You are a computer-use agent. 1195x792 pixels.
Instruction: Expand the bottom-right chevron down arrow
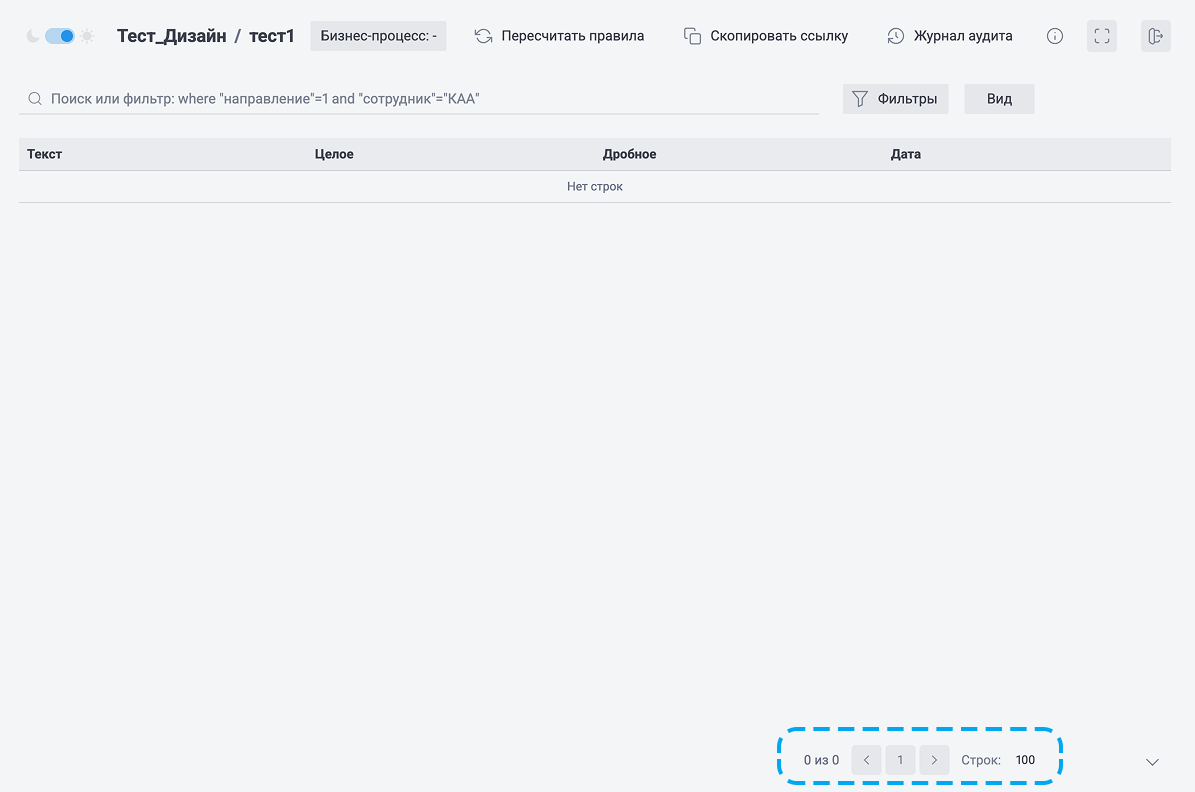(1152, 762)
